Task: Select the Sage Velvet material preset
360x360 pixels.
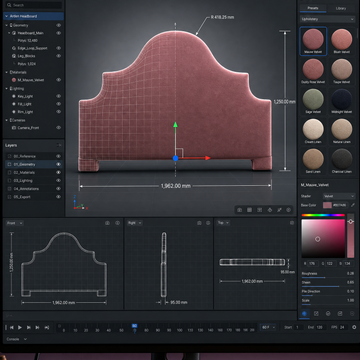Action: (x=313, y=101)
